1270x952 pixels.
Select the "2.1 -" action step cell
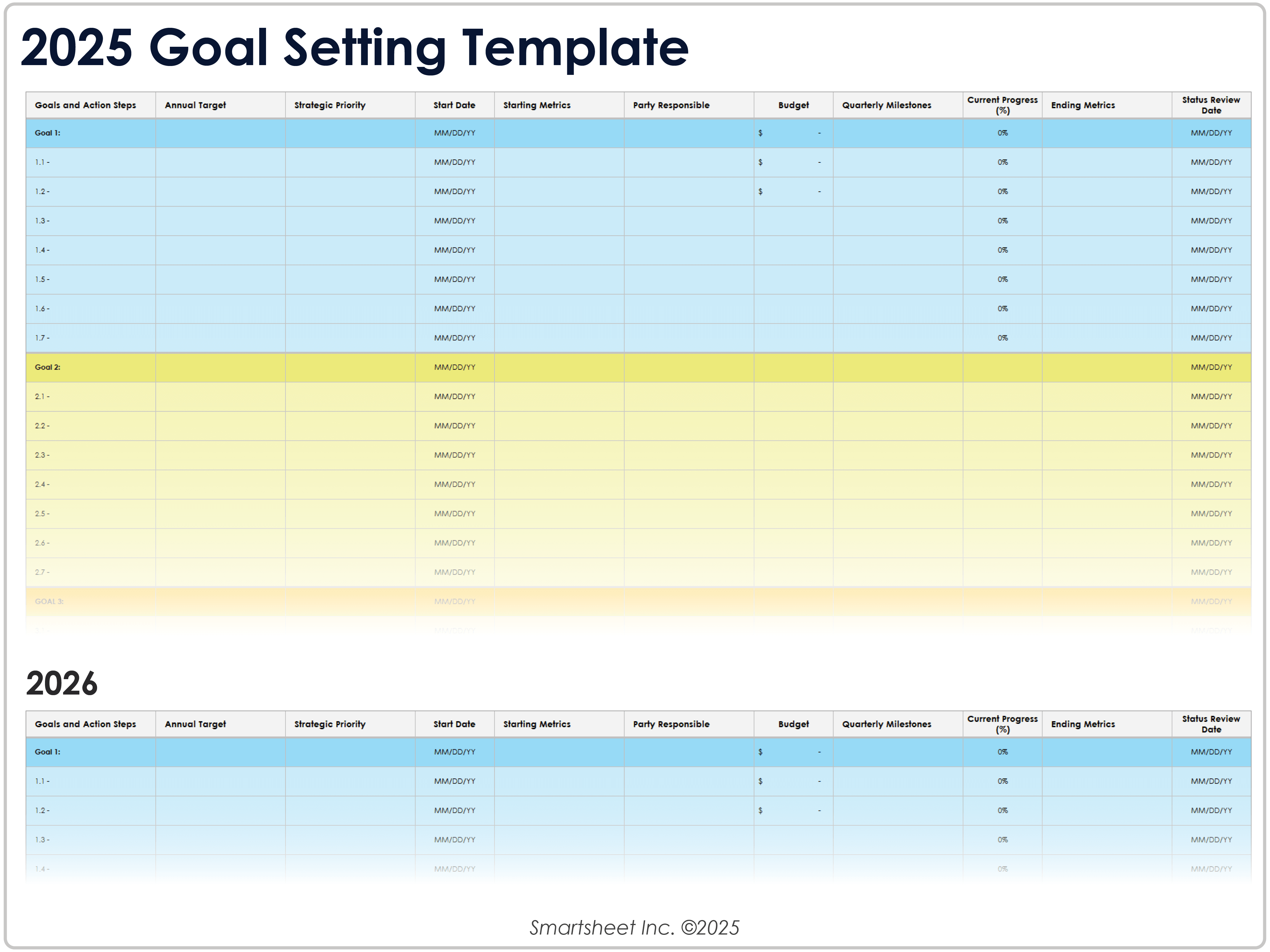(x=90, y=397)
